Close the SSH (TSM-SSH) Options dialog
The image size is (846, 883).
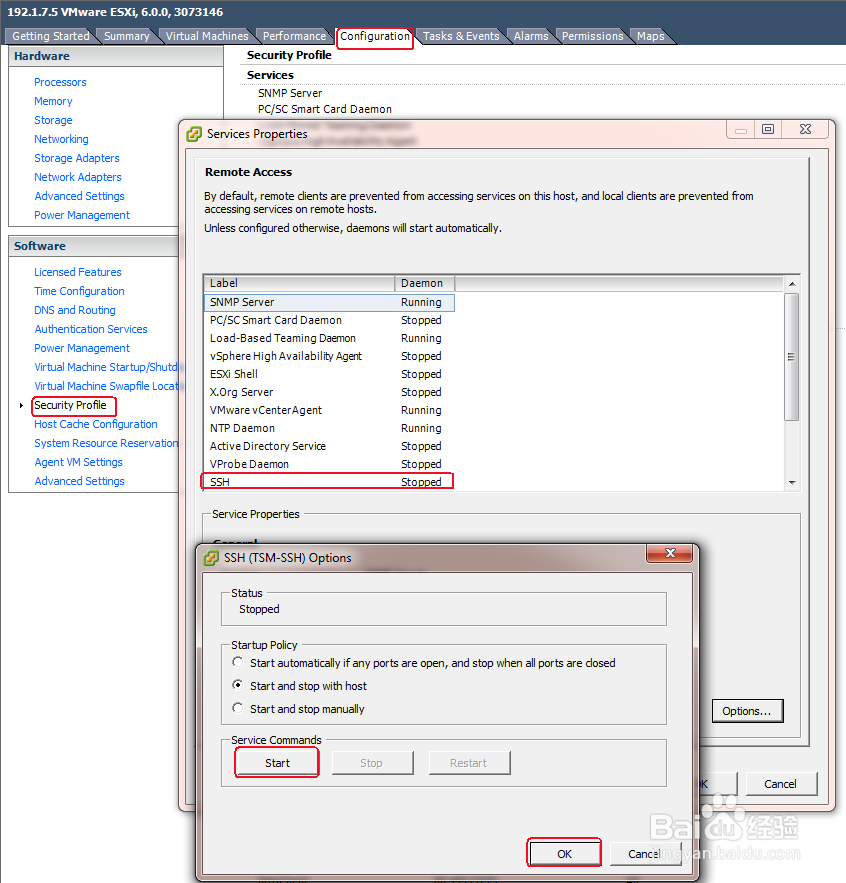click(670, 553)
